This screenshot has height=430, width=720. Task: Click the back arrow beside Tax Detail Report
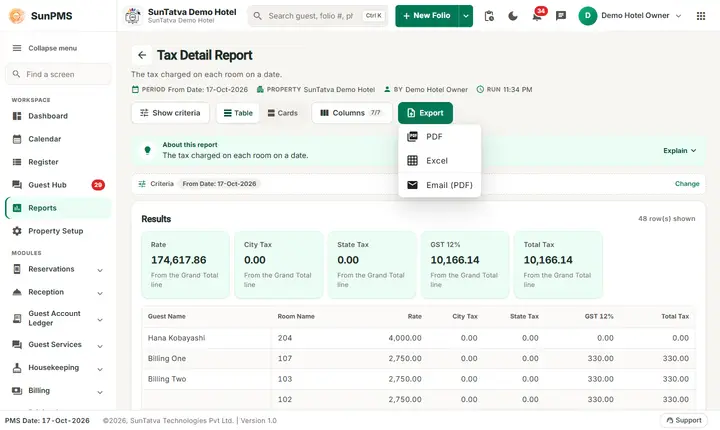point(142,55)
